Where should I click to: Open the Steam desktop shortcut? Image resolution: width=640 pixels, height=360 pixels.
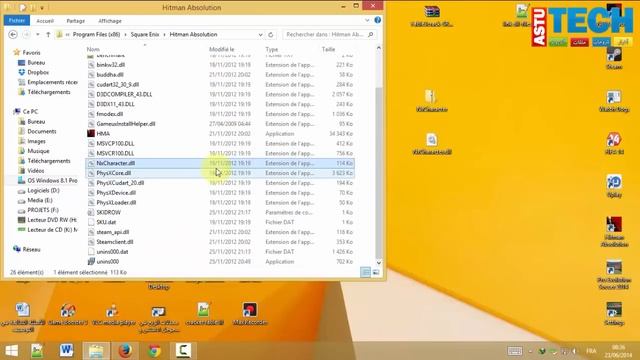point(614,58)
